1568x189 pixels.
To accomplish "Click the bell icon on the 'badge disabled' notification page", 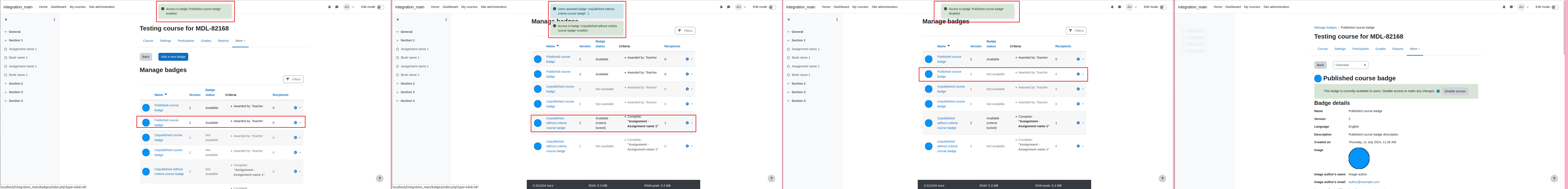I will tap(1112, 7).
